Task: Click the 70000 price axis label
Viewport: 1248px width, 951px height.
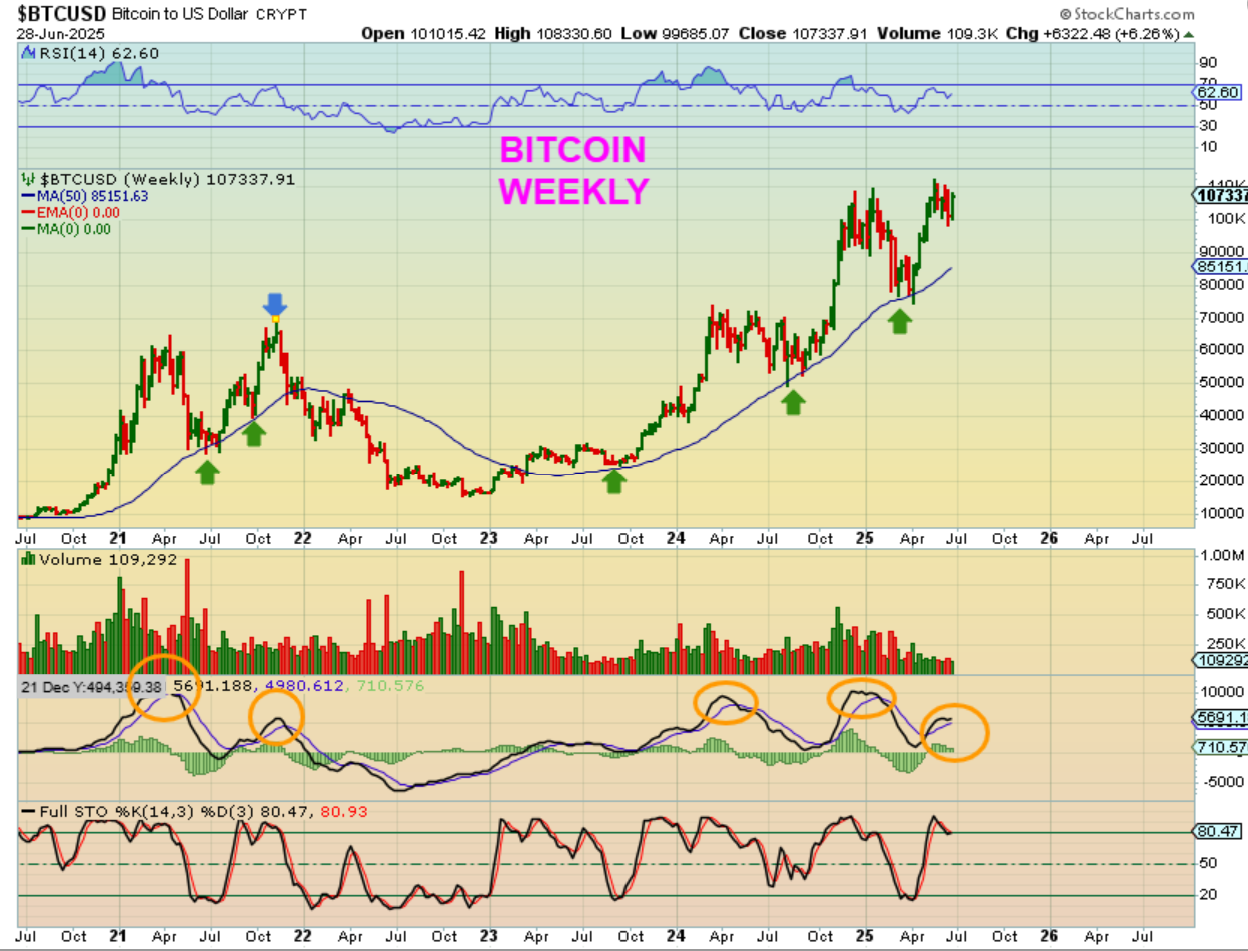Action: 1222,317
